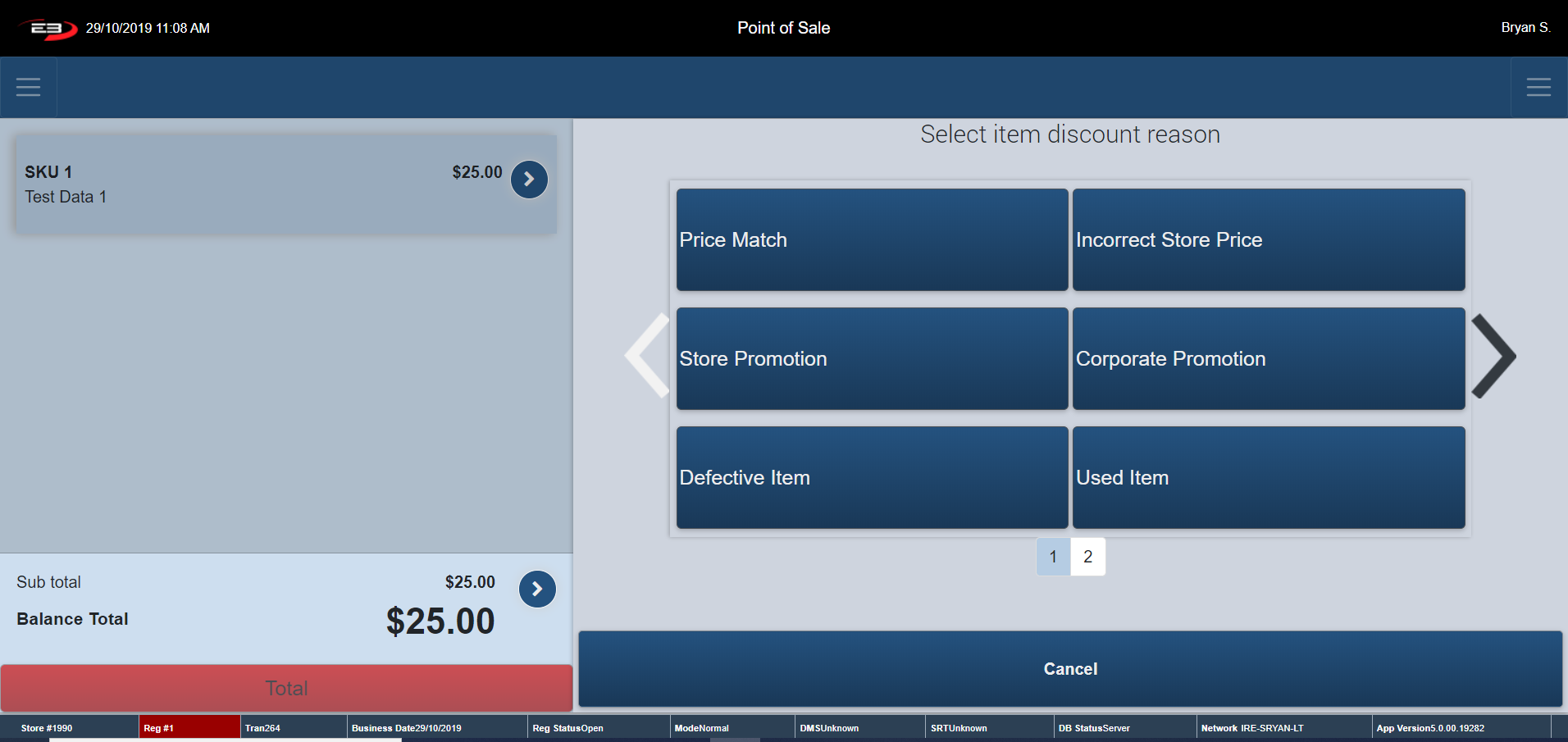Select page 1 in pagination
This screenshot has width=1568, height=742.
pos(1053,557)
